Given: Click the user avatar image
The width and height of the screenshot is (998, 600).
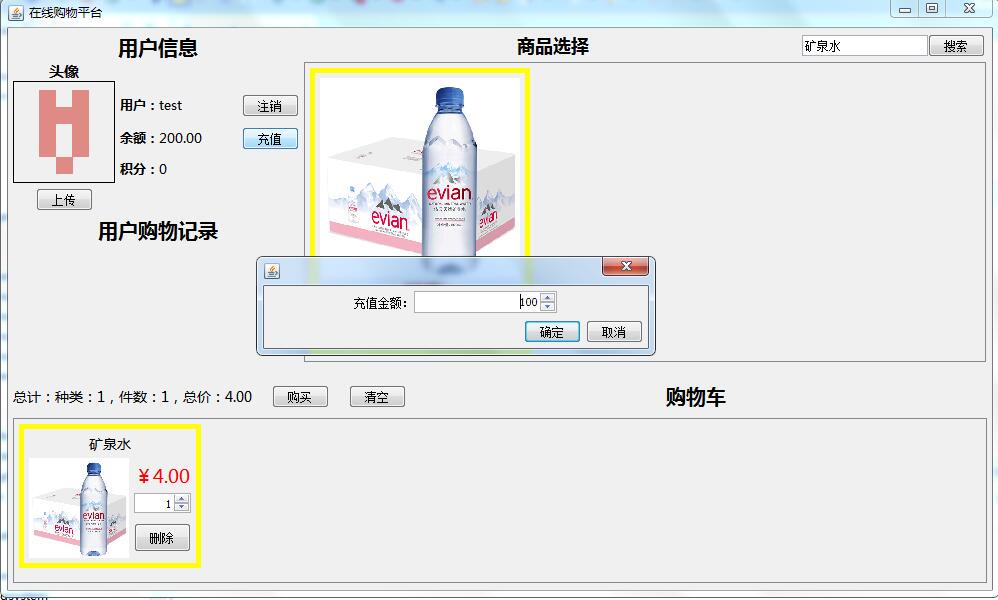Looking at the screenshot, I should 64,132.
